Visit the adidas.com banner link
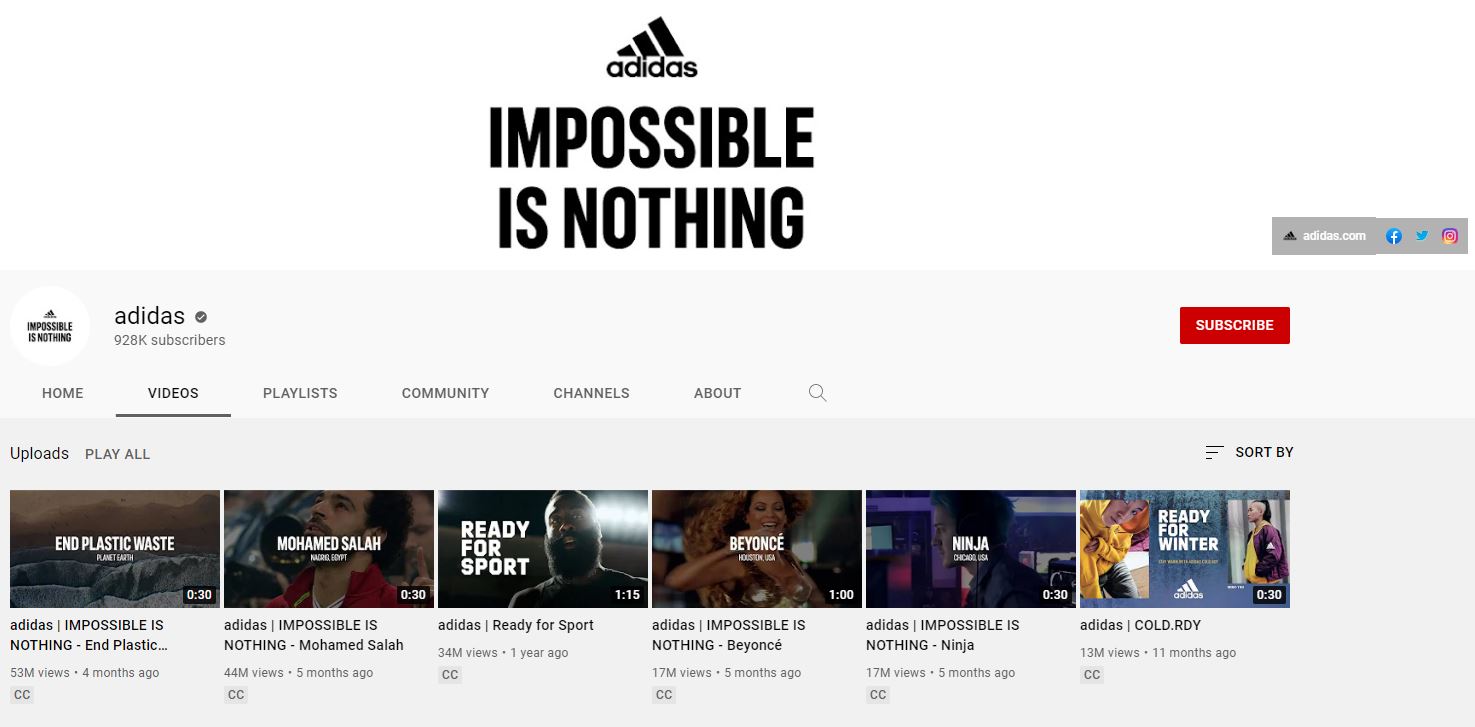Screen dimensions: 1475x727 (x=1324, y=236)
